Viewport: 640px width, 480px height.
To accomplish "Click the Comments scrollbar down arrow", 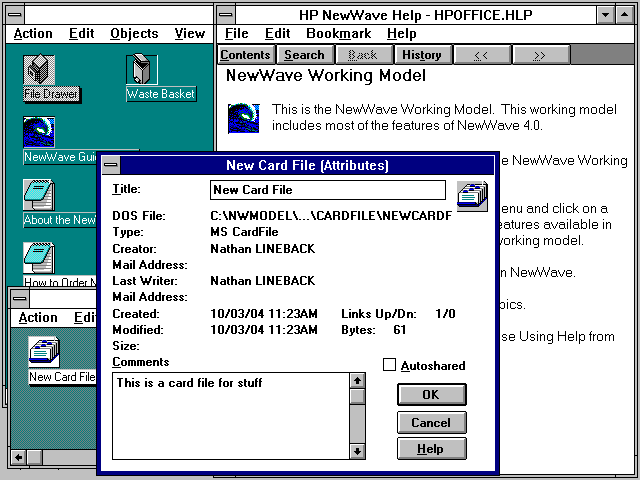I will [357, 451].
